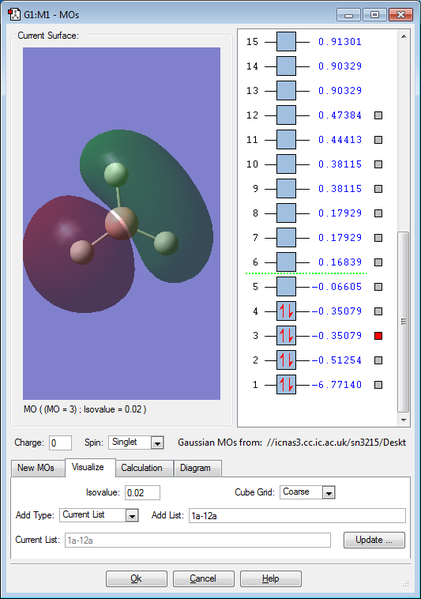
Task: Toggle the surface marker for MO 10
Action: [378, 164]
